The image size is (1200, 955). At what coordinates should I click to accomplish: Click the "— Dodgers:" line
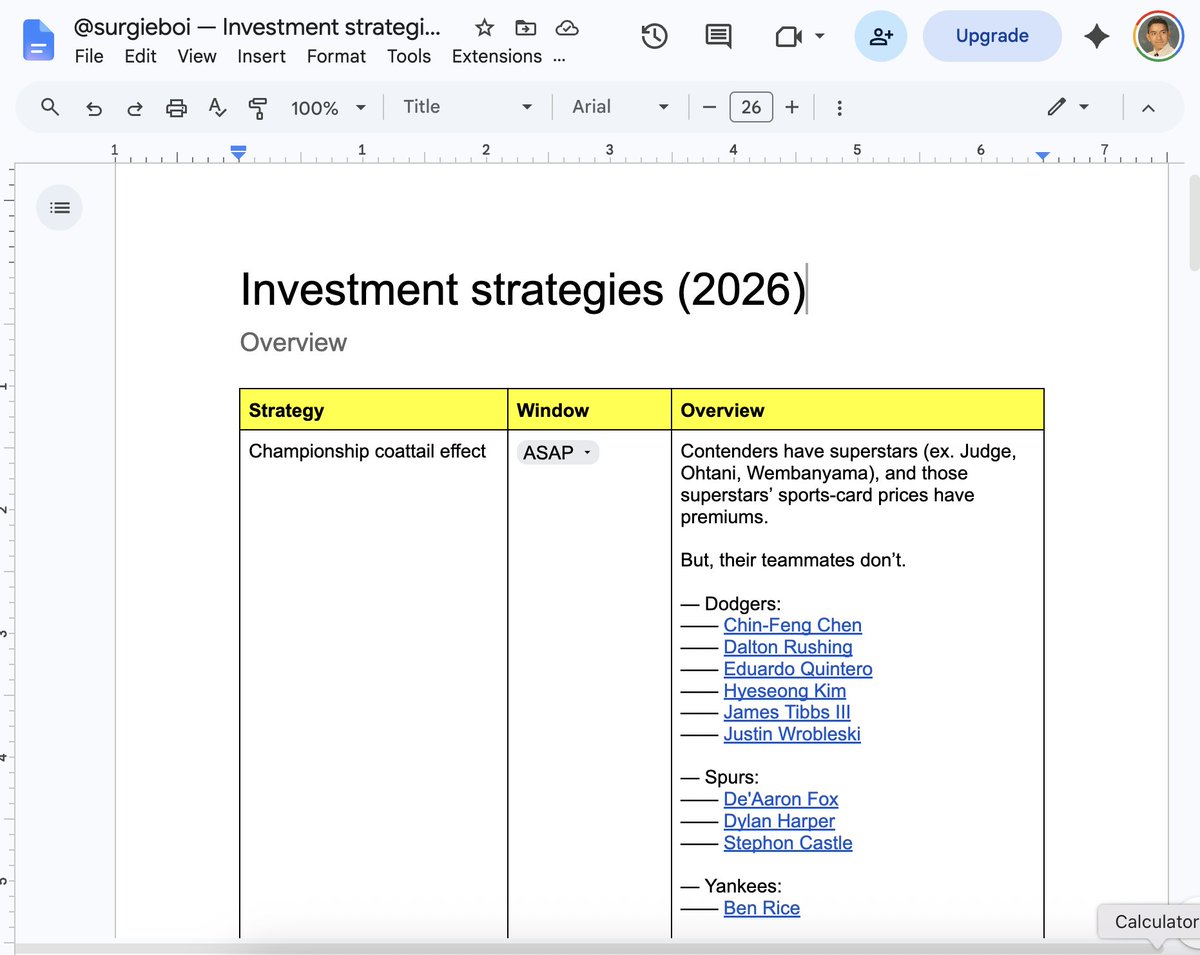731,604
